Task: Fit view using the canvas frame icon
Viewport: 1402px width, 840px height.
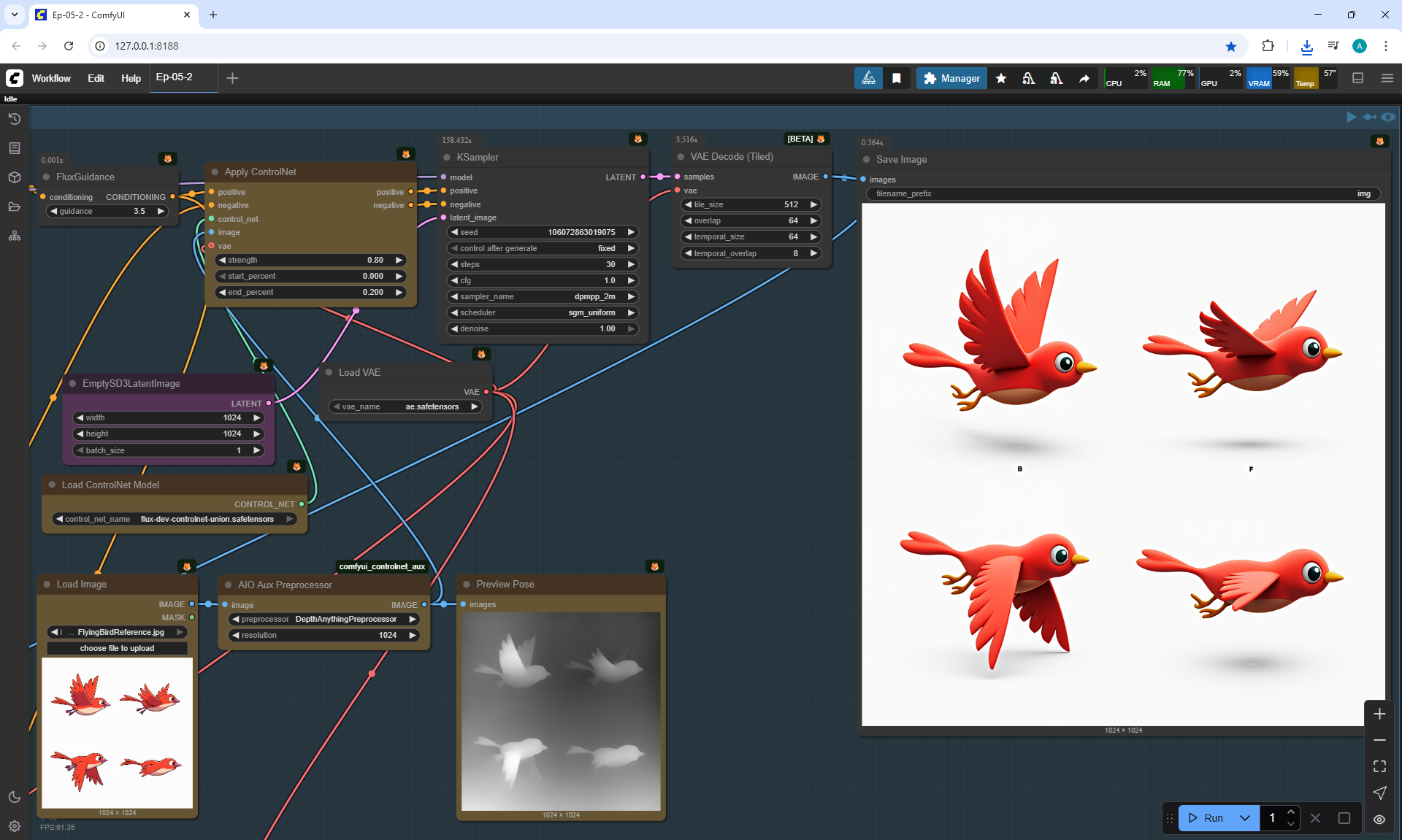Action: (1379, 766)
